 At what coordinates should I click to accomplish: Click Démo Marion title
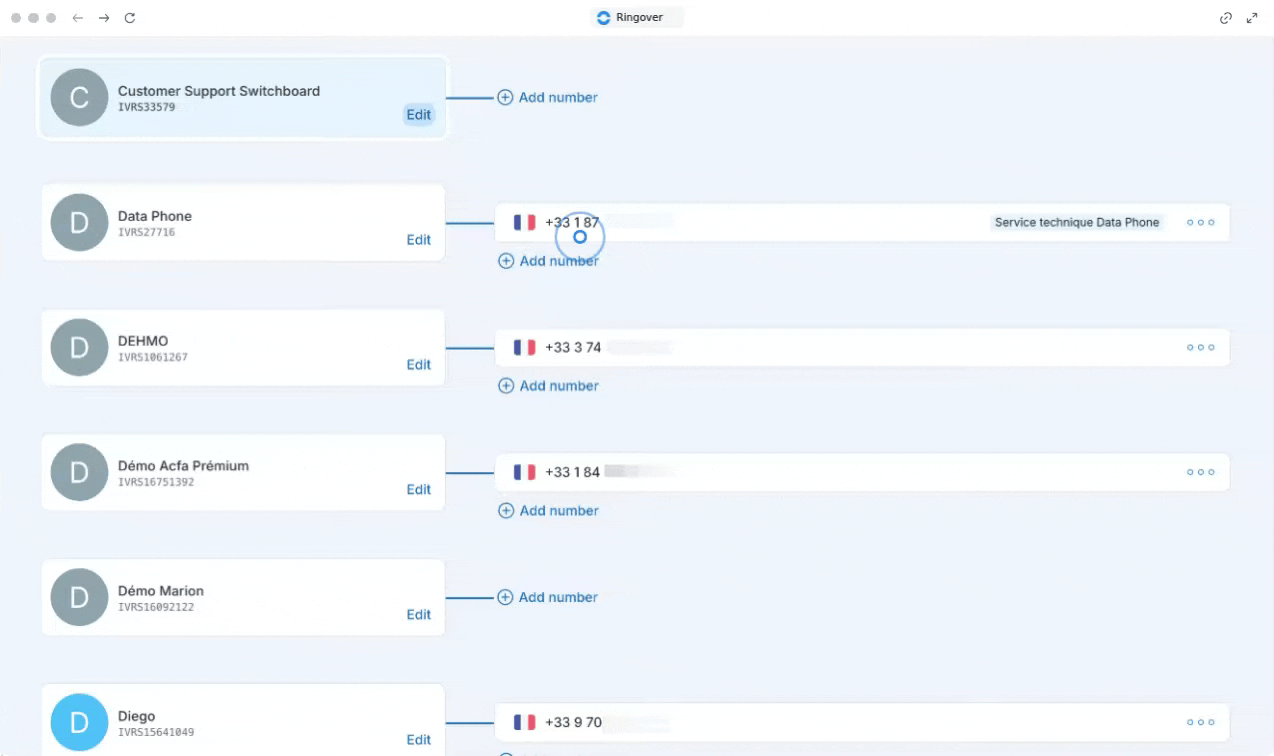pos(161,591)
